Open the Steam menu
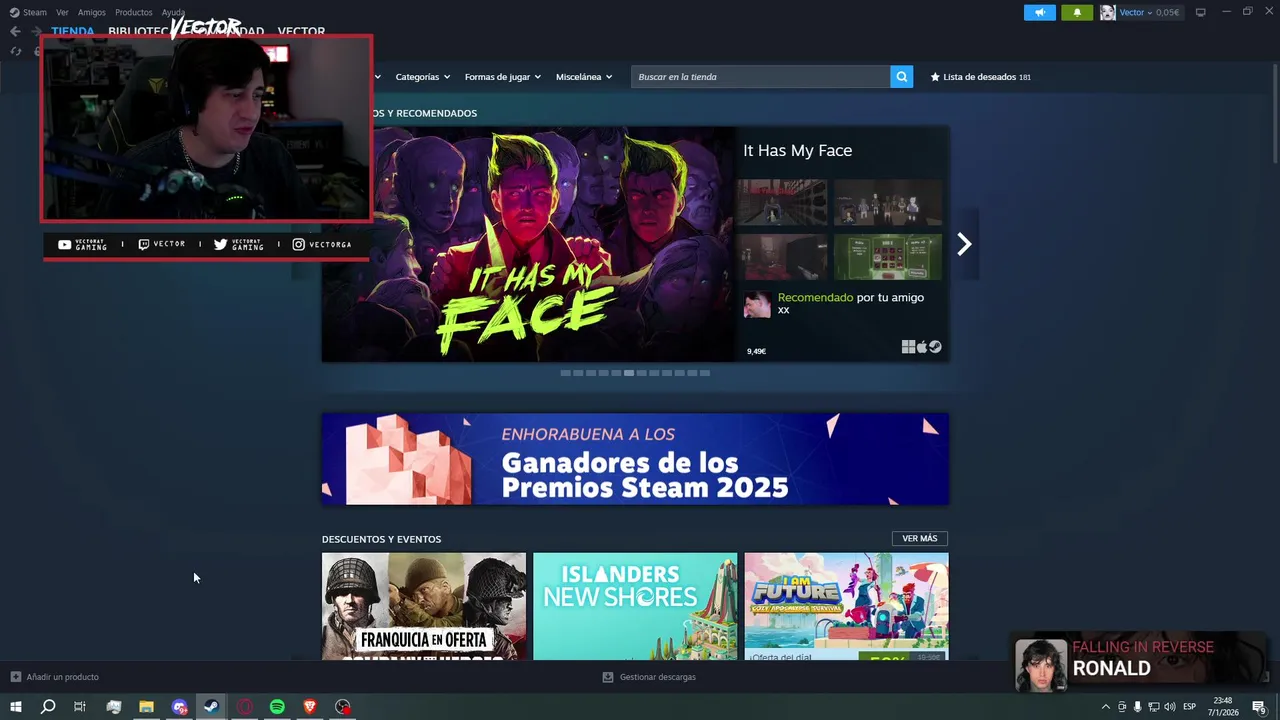Screen dimensions: 1280x720 pyautogui.click(x=35, y=12)
